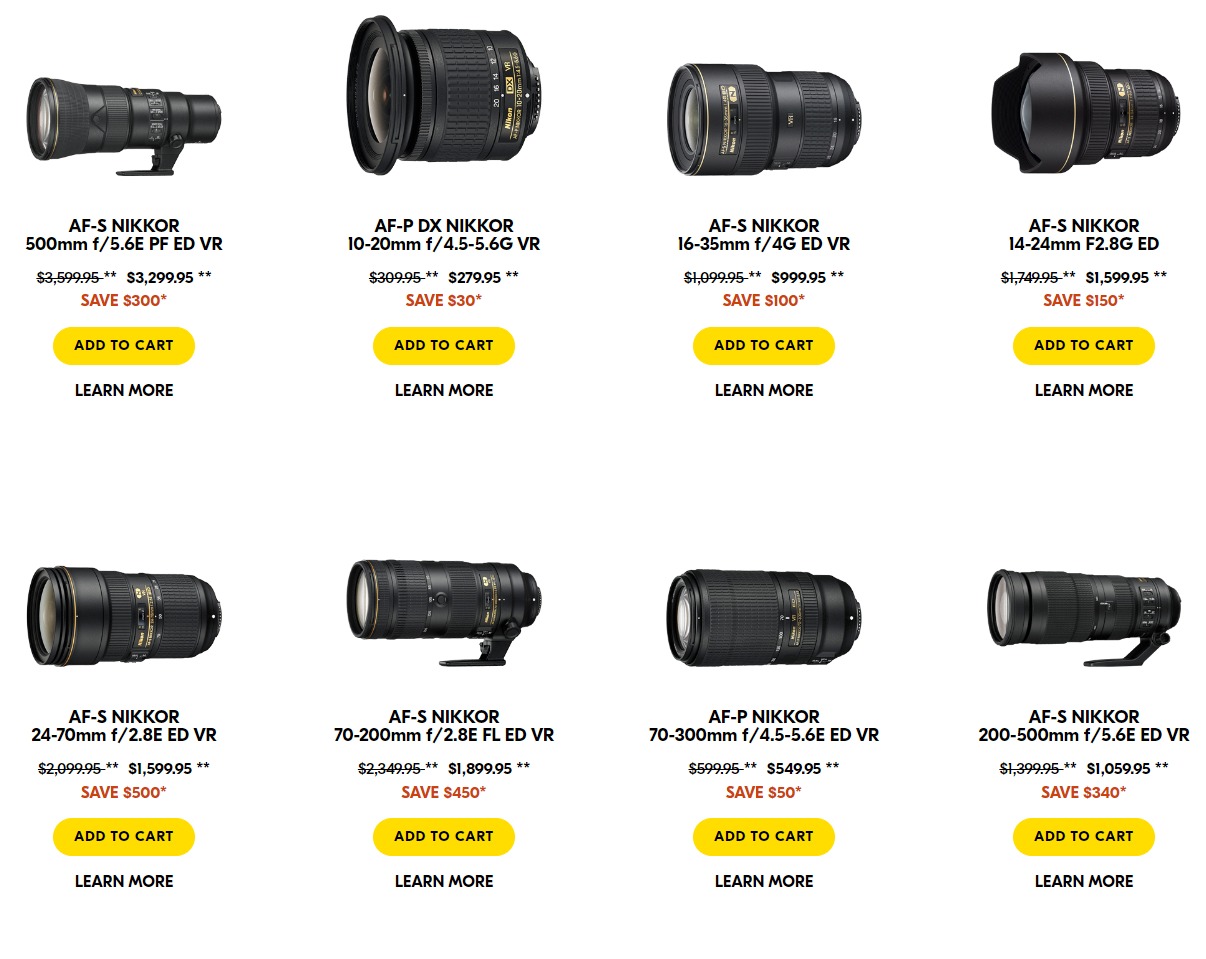This screenshot has width=1206, height=959.
Task: Add the 16-35mm f/4G lens to cart
Action: click(764, 345)
